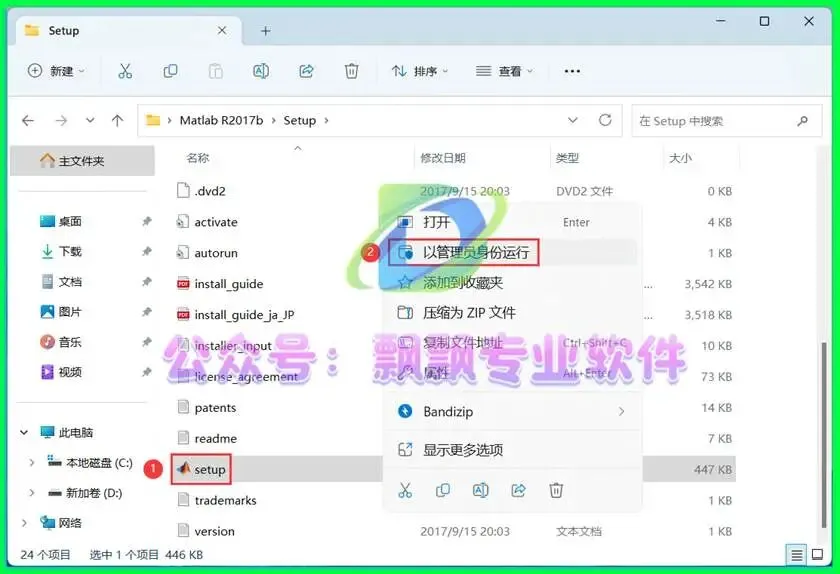
Task: Click Share icon in context menu bottom row
Action: click(x=519, y=490)
